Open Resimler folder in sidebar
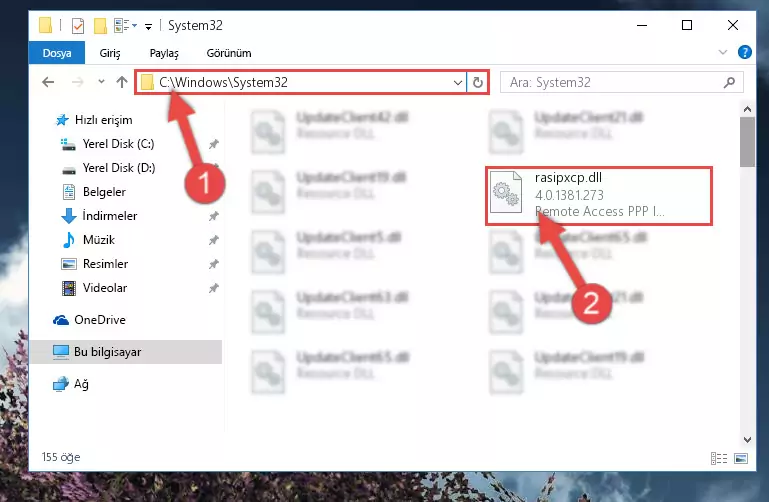This screenshot has height=502, width=769. point(105,264)
